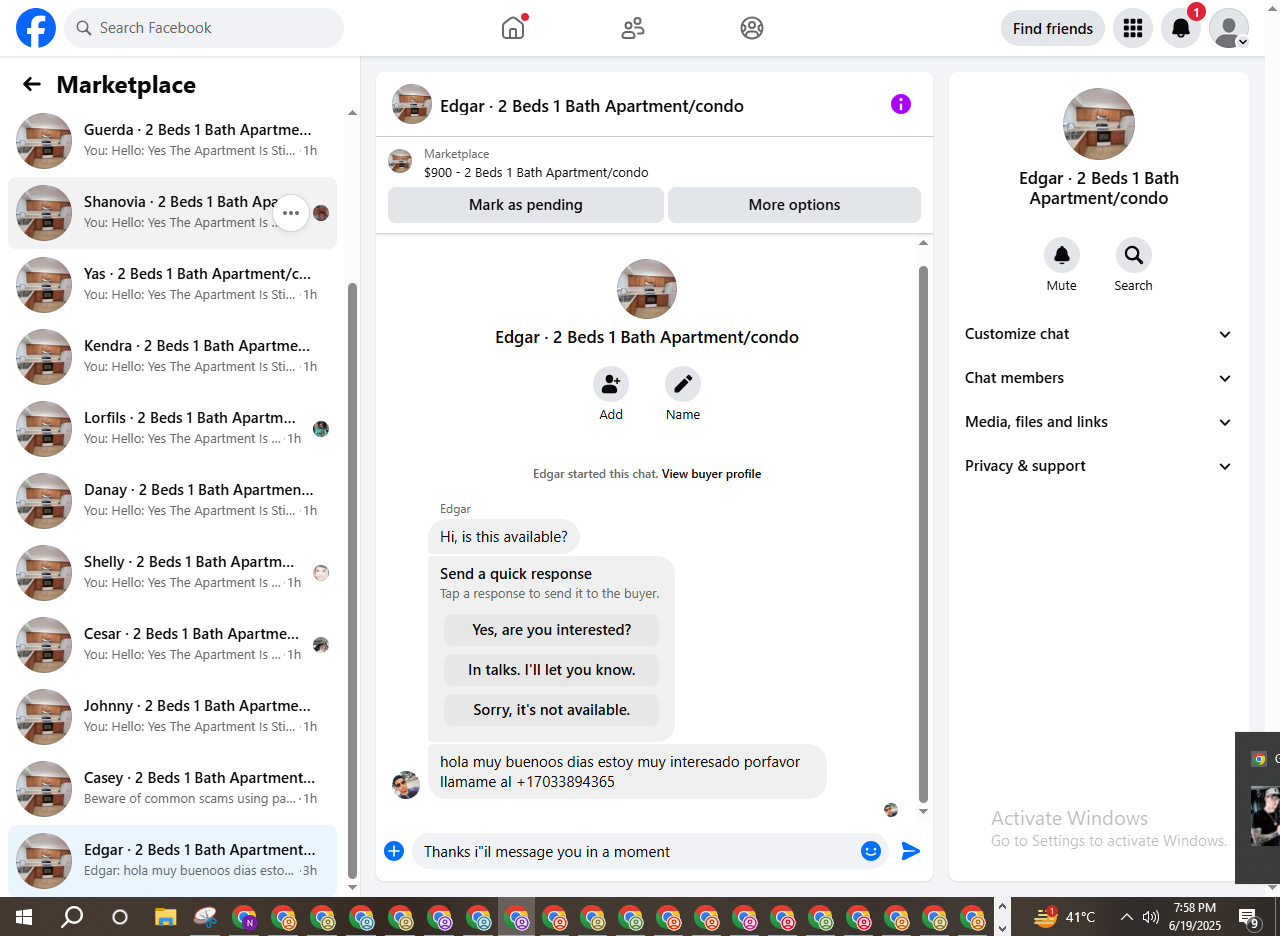Screen dimensions: 1280x936
Task: Open Johnny's chat in the list
Action: coord(172,717)
